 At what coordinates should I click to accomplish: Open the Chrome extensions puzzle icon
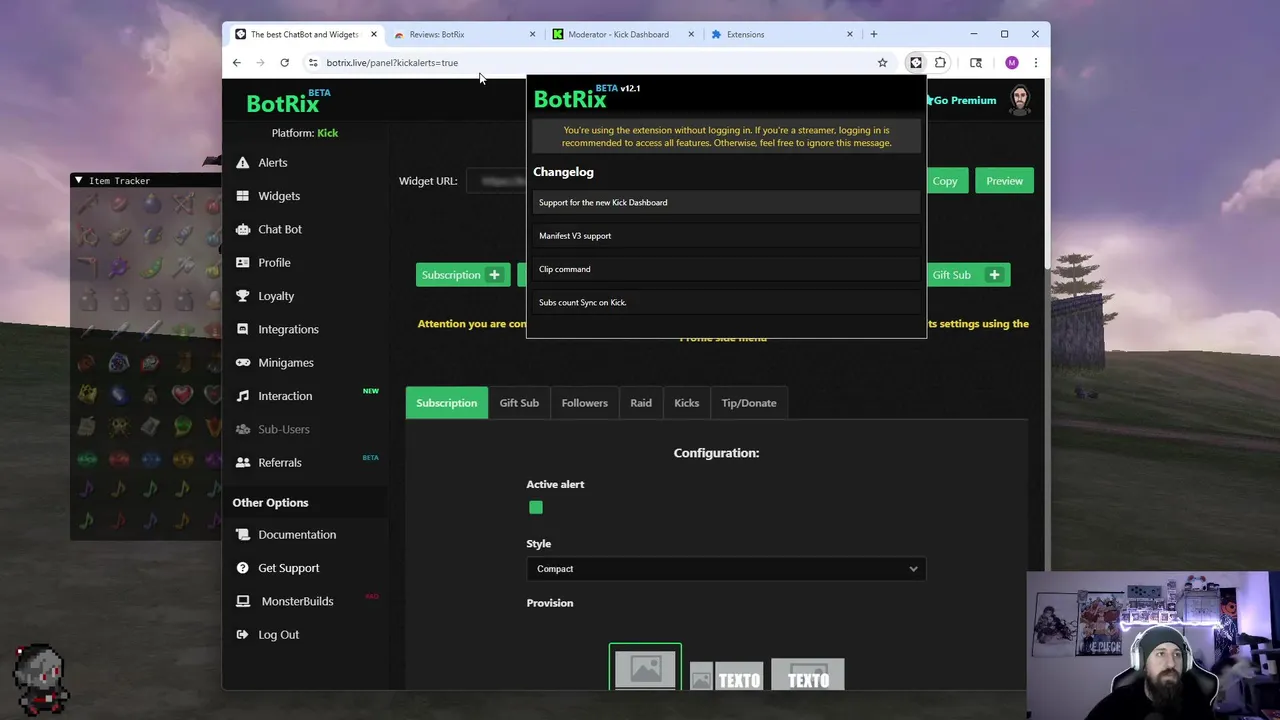[940, 62]
